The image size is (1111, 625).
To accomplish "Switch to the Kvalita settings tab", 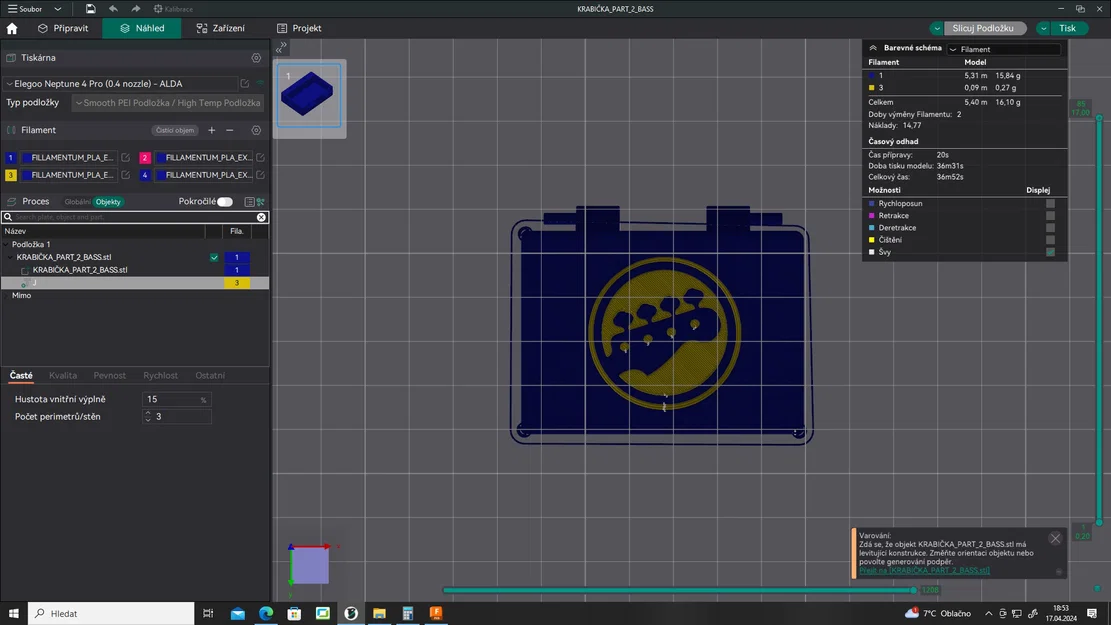I will click(62, 376).
